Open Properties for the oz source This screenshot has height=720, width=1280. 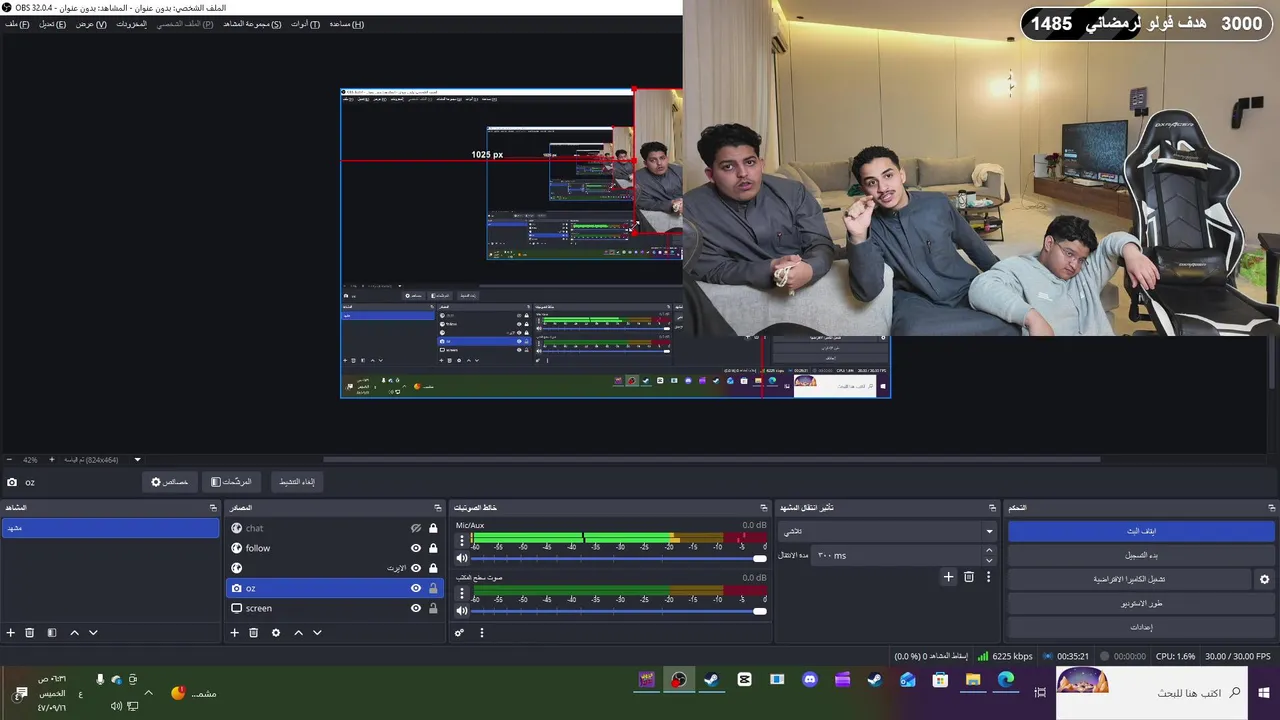point(169,482)
